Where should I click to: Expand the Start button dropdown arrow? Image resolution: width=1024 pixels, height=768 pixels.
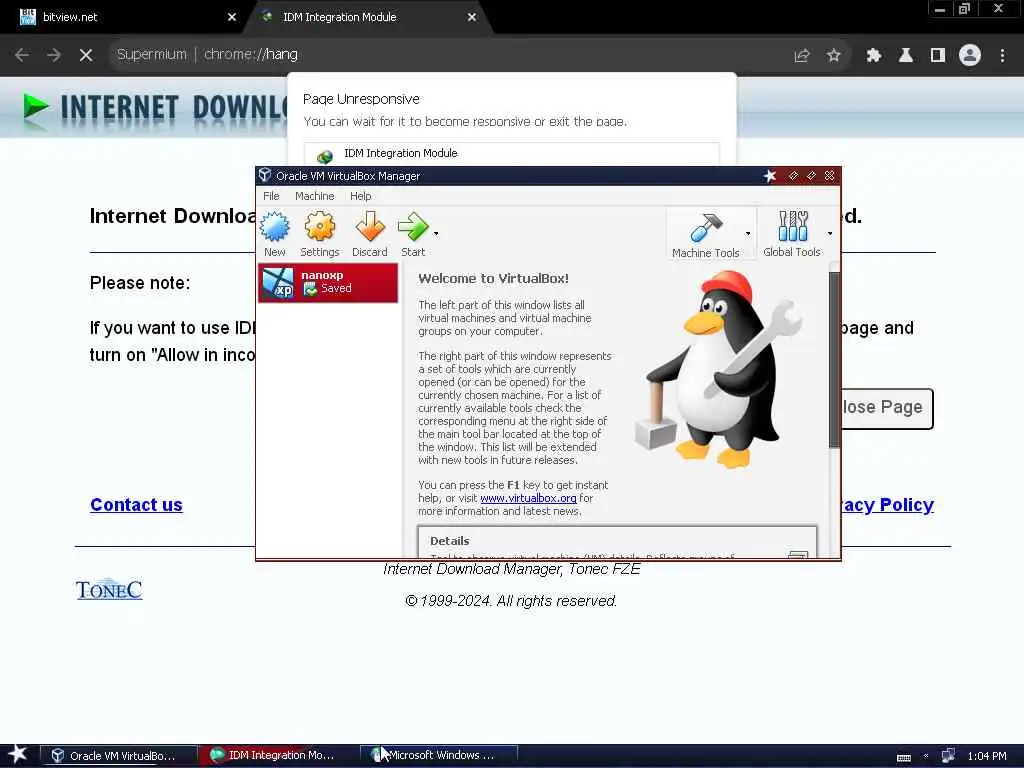click(436, 233)
